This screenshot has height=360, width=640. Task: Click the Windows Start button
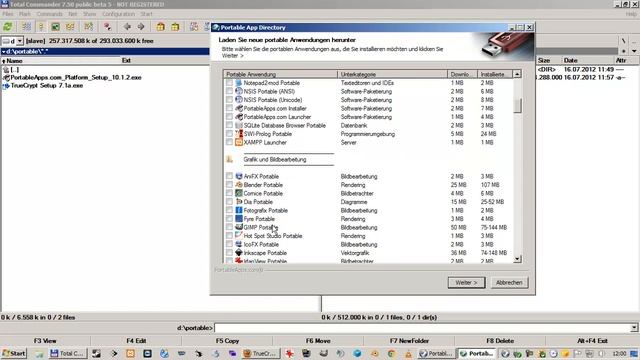point(14,353)
